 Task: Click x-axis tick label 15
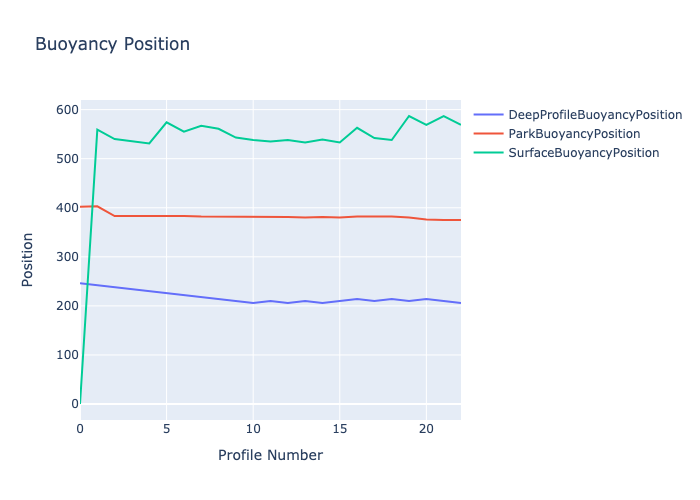(x=340, y=428)
